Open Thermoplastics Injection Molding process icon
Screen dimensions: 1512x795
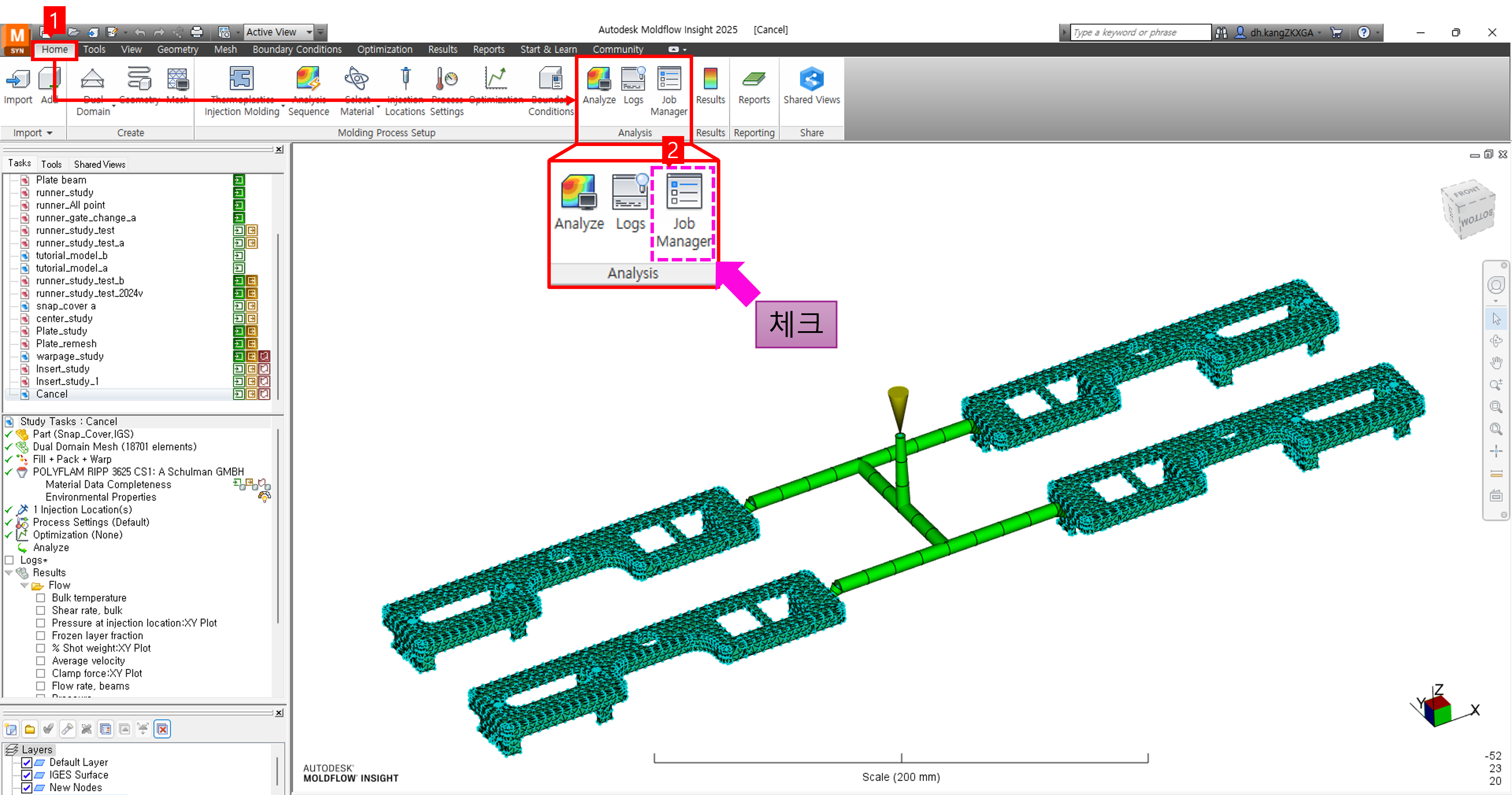[x=241, y=79]
